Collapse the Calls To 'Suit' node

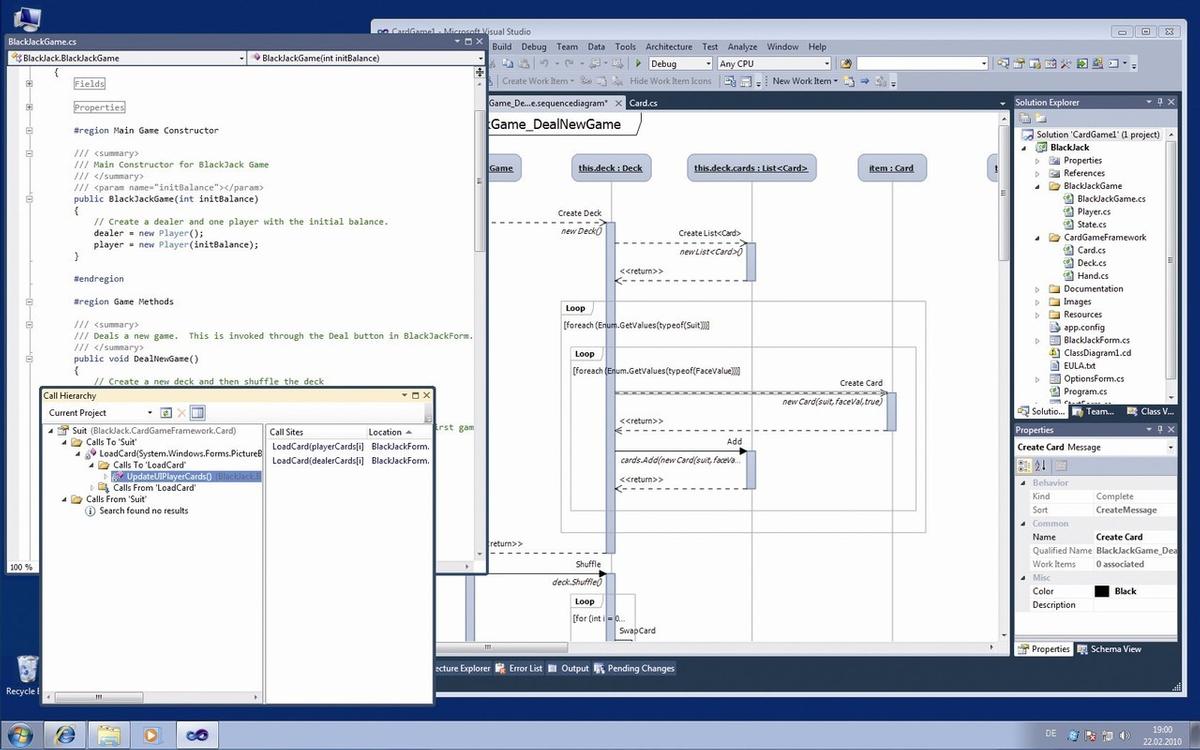(65, 442)
